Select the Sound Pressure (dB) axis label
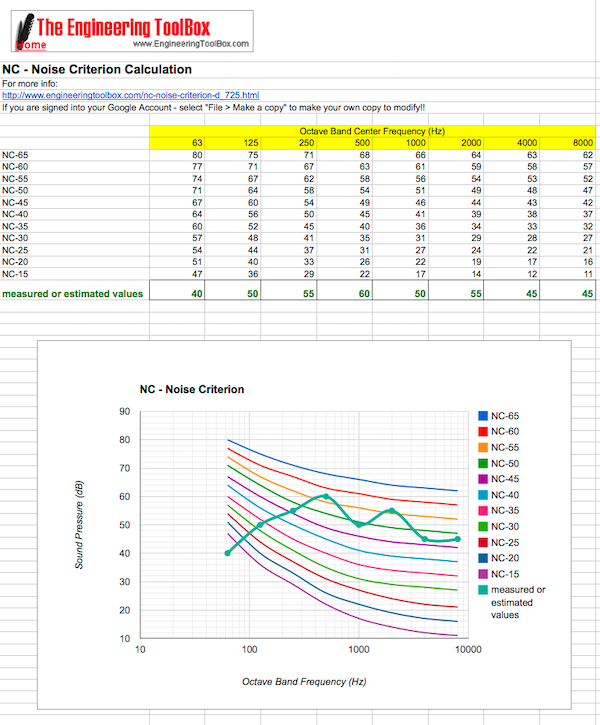Viewport: 600px width, 725px height. [79, 525]
